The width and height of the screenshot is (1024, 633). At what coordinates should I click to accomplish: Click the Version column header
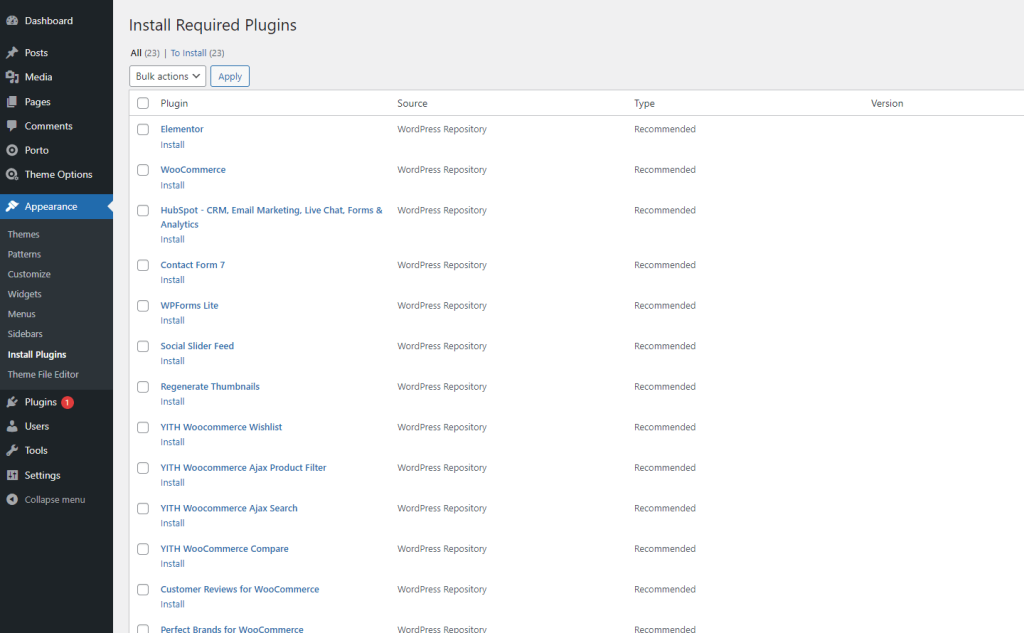(887, 103)
